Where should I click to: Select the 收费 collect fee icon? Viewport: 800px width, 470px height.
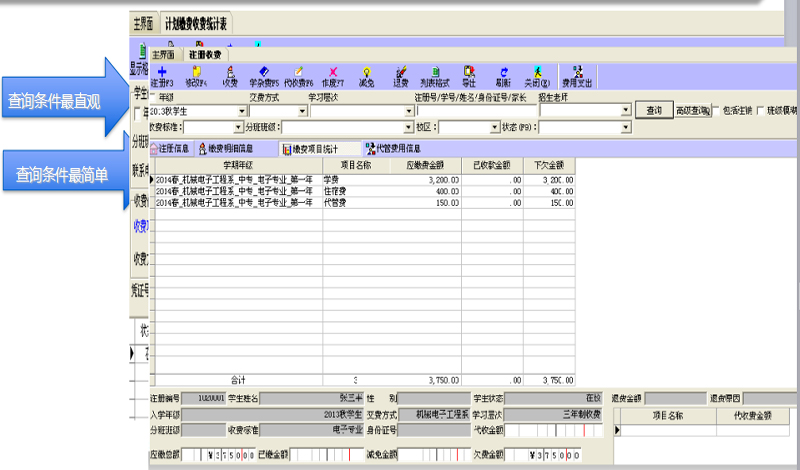[x=230, y=76]
